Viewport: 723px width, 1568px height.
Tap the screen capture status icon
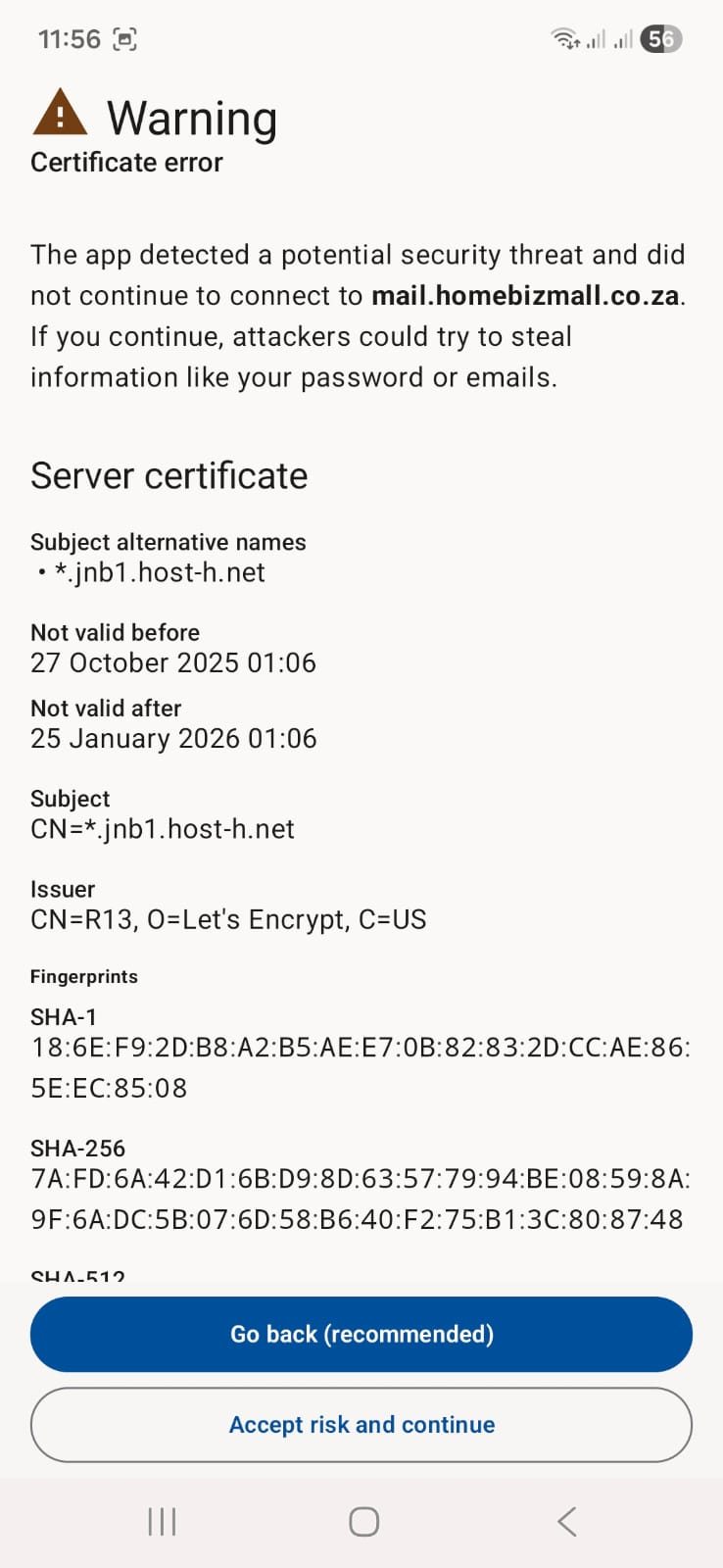125,39
